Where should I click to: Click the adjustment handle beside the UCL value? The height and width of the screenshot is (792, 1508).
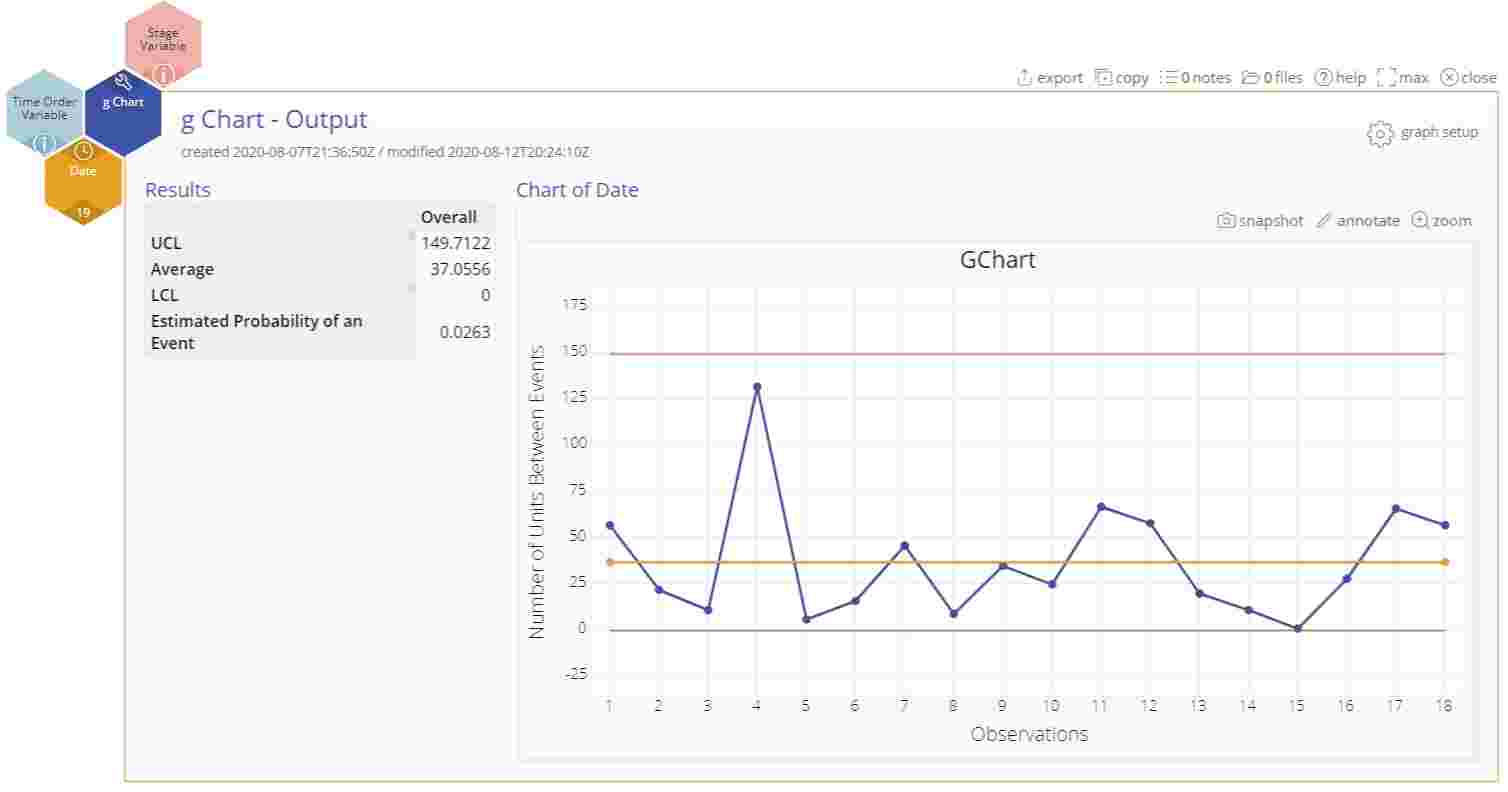coord(410,234)
